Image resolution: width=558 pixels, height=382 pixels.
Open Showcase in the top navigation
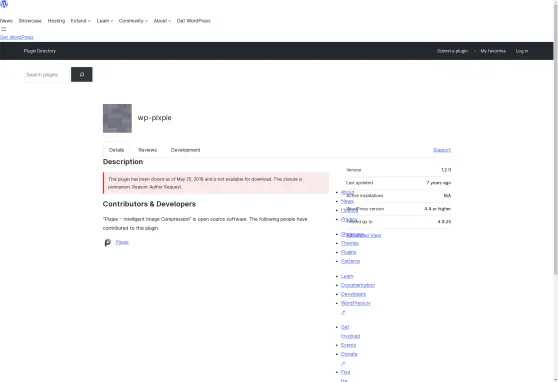(30, 21)
